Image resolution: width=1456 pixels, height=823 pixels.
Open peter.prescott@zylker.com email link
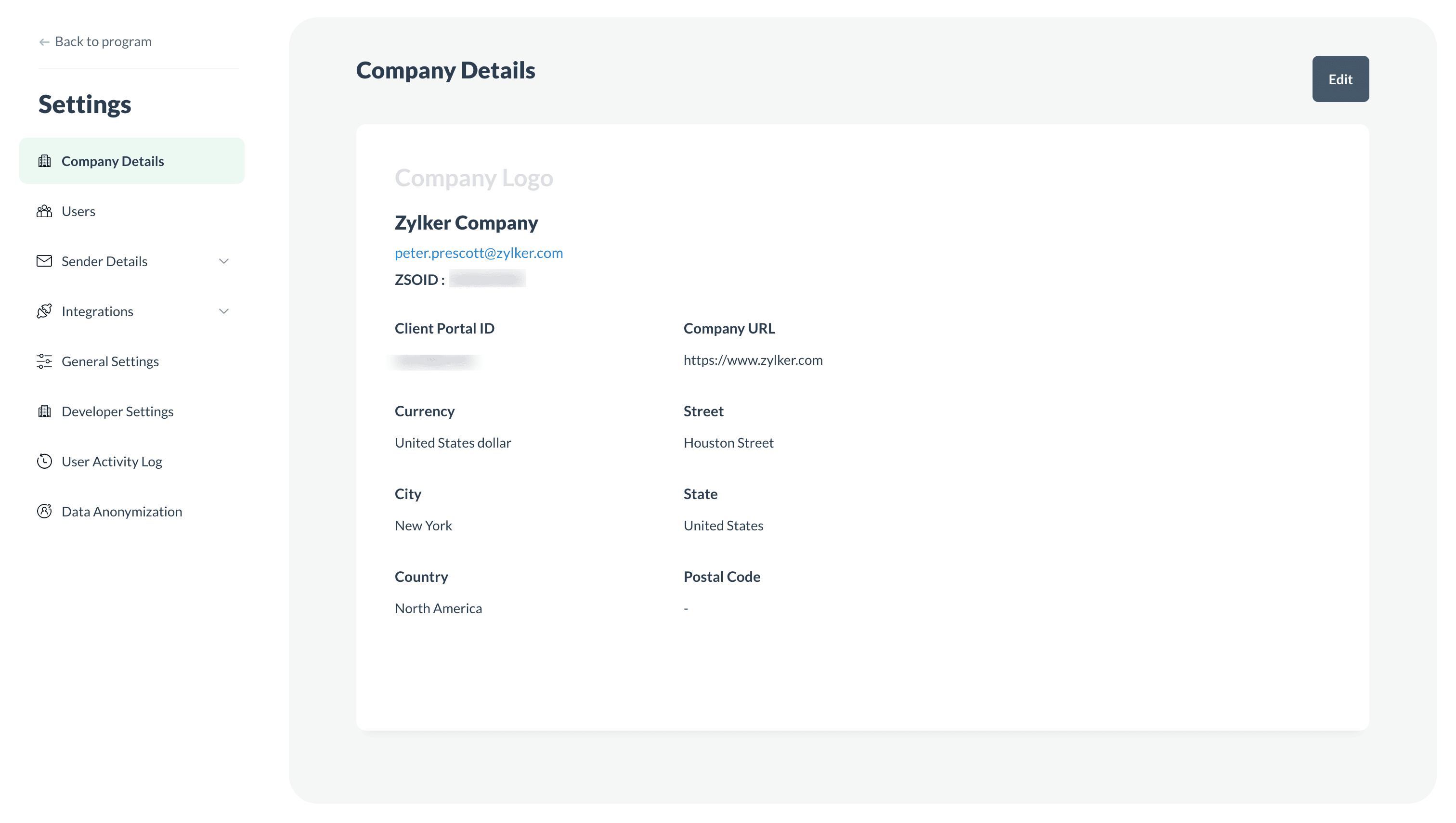pyautogui.click(x=479, y=253)
